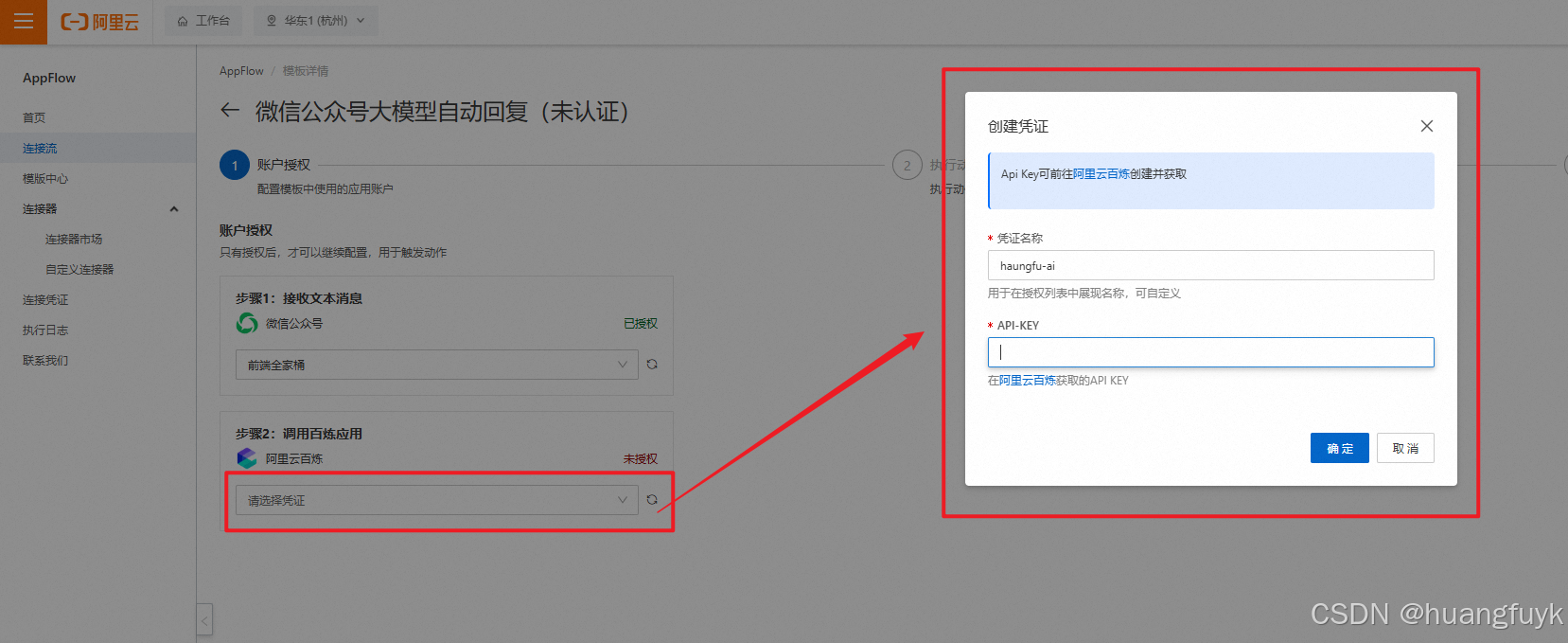Expand the 华东1 (杭州) region dropdown
The width and height of the screenshot is (1568, 643).
click(x=315, y=21)
